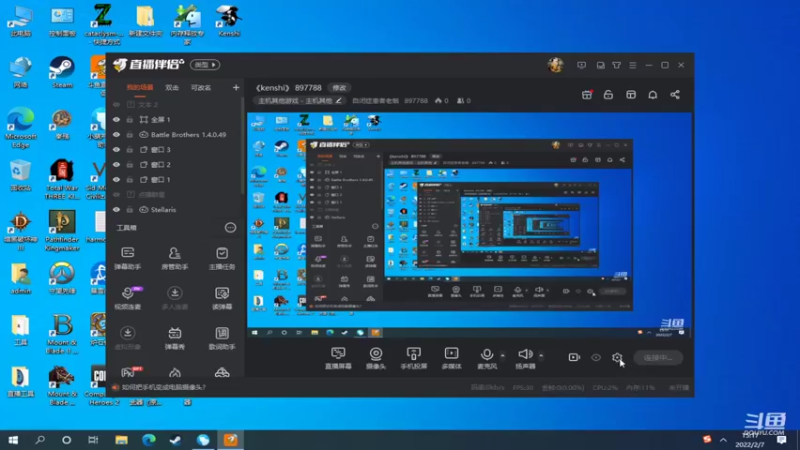
Task: Click the gift calendar icon with red dot
Action: pos(587,95)
